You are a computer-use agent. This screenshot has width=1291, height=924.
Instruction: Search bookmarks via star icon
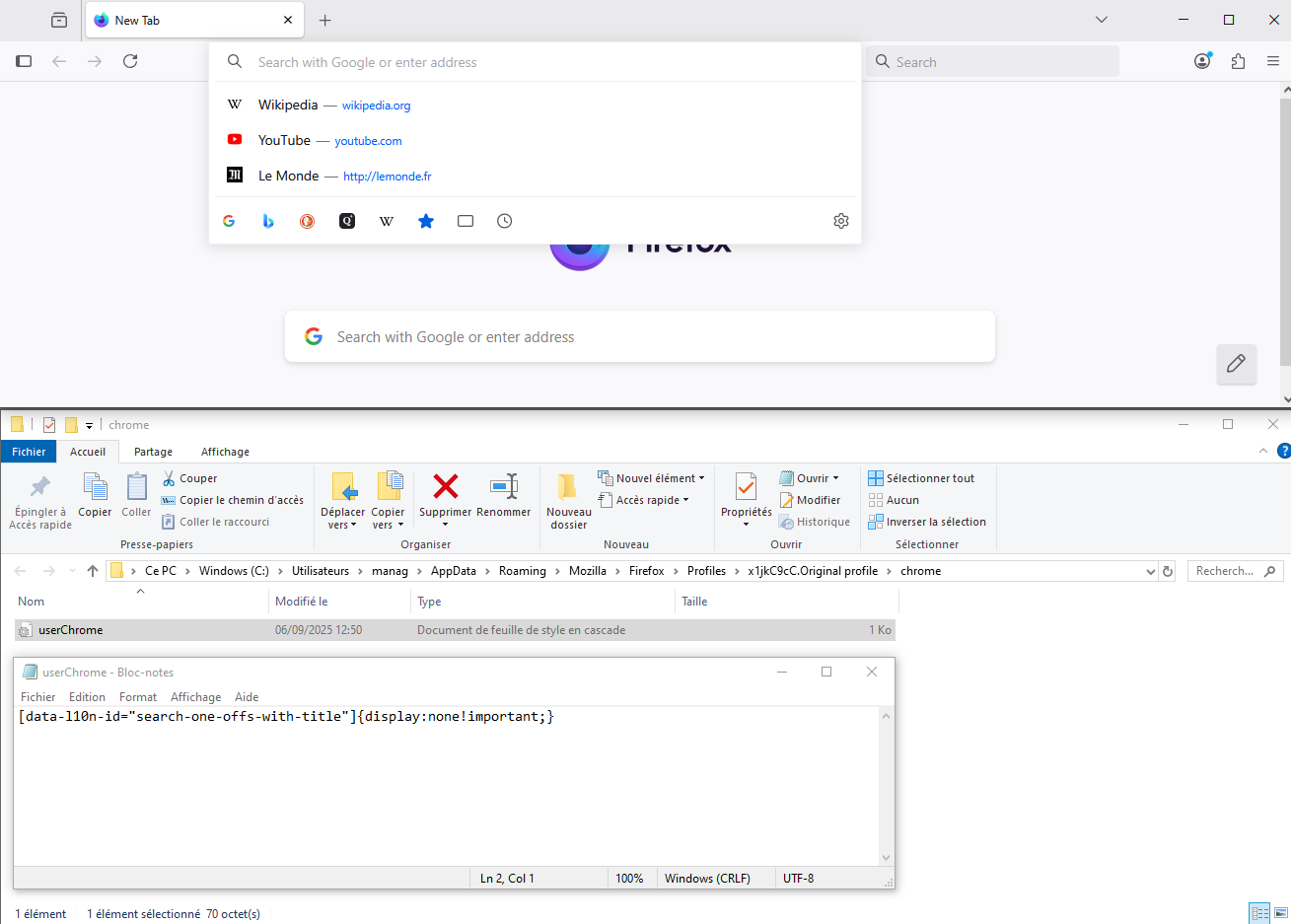426,221
